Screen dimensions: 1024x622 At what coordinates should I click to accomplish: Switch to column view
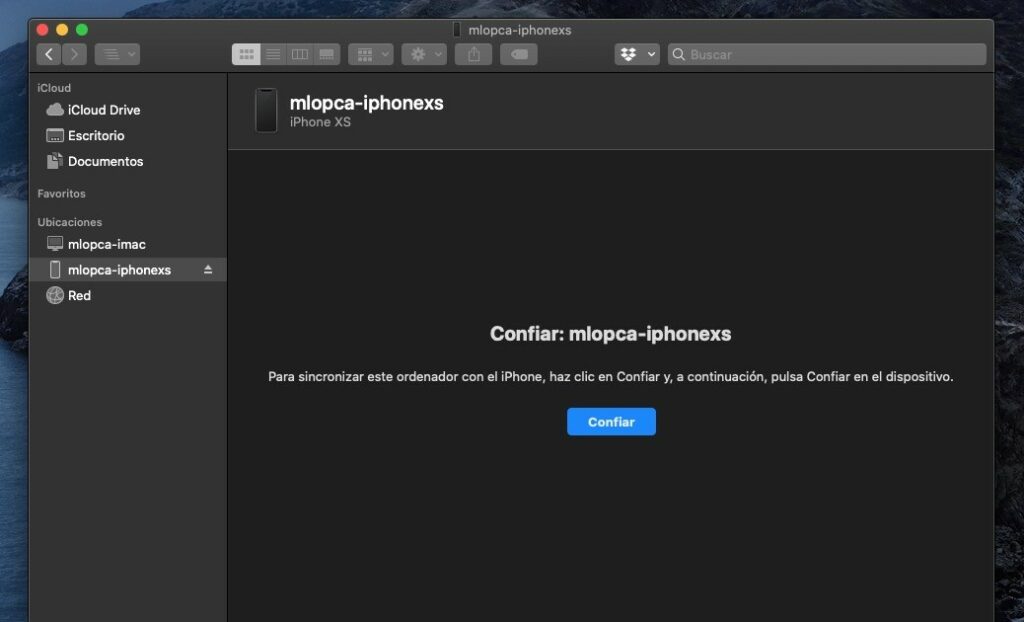[x=300, y=54]
